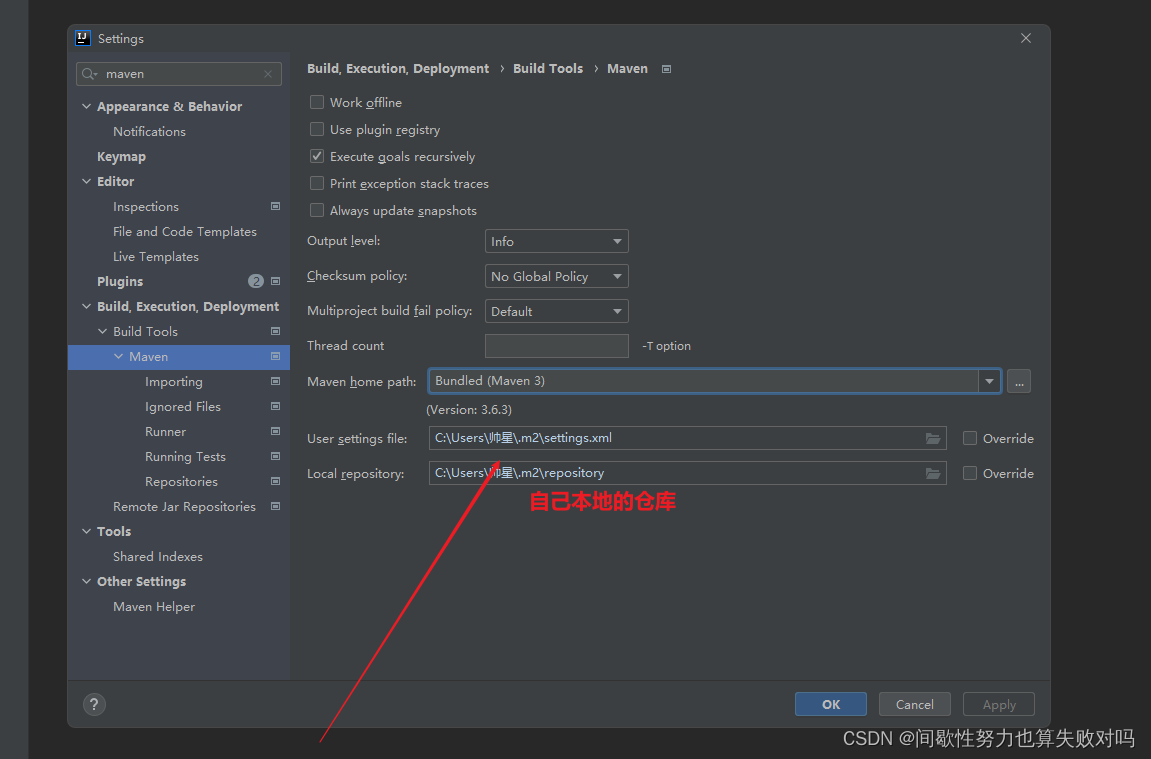Click the IntelliJ logo in title bar
Viewport: 1151px width, 759px height.
(x=83, y=38)
